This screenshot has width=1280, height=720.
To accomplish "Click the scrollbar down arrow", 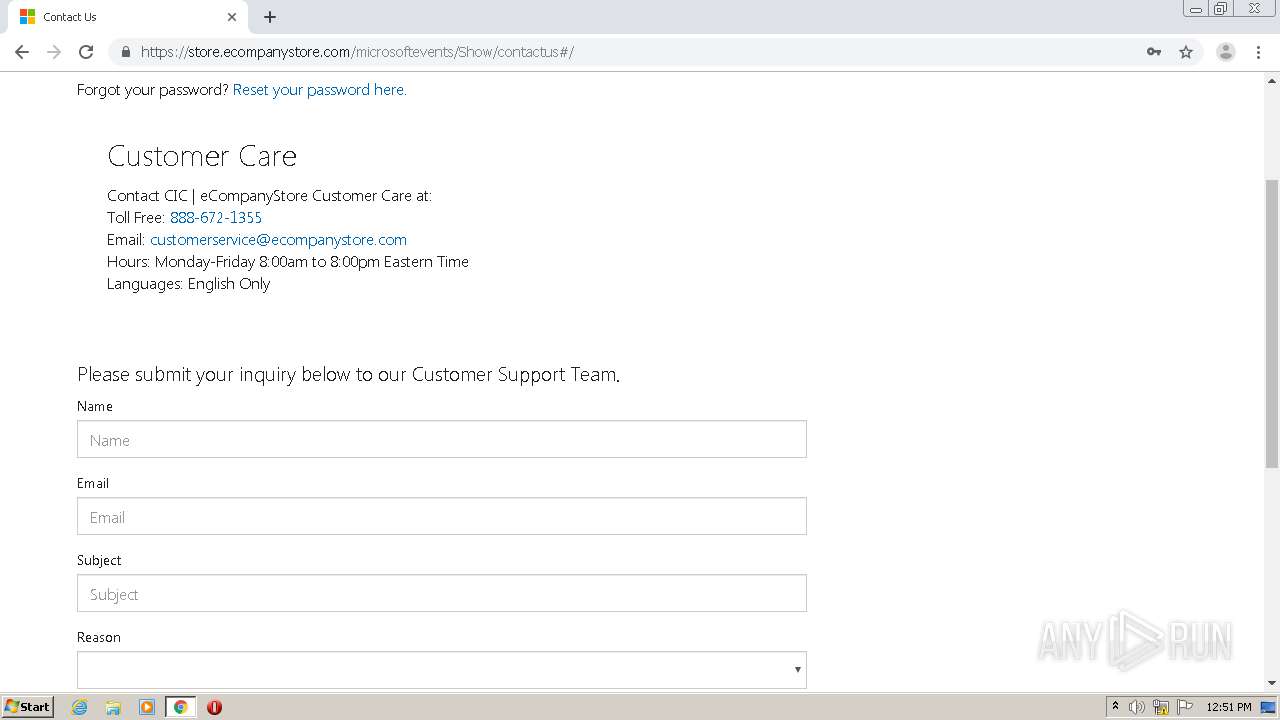I will tap(1272, 683).
